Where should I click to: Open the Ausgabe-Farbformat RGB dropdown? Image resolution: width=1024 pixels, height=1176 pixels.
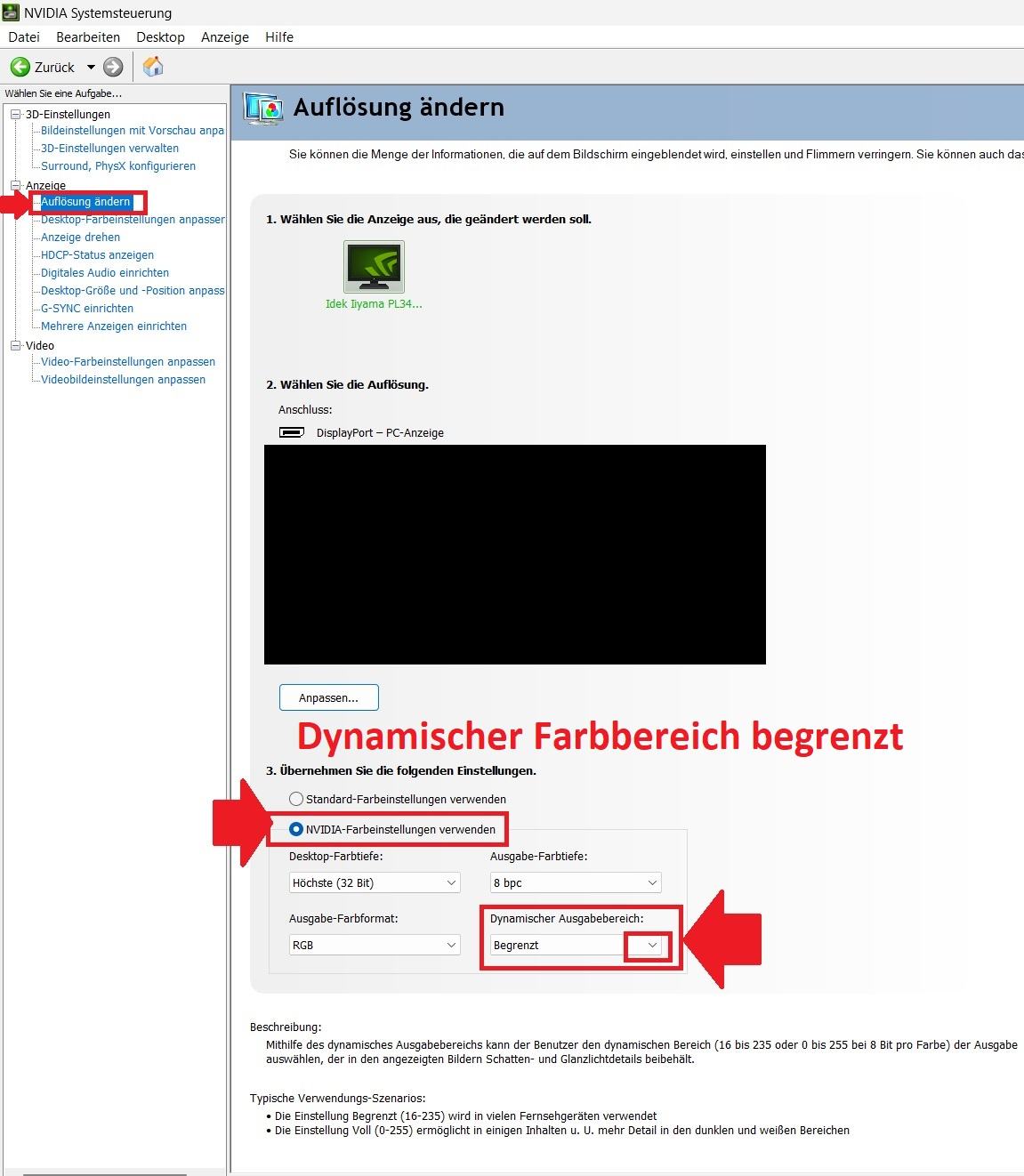(x=375, y=945)
